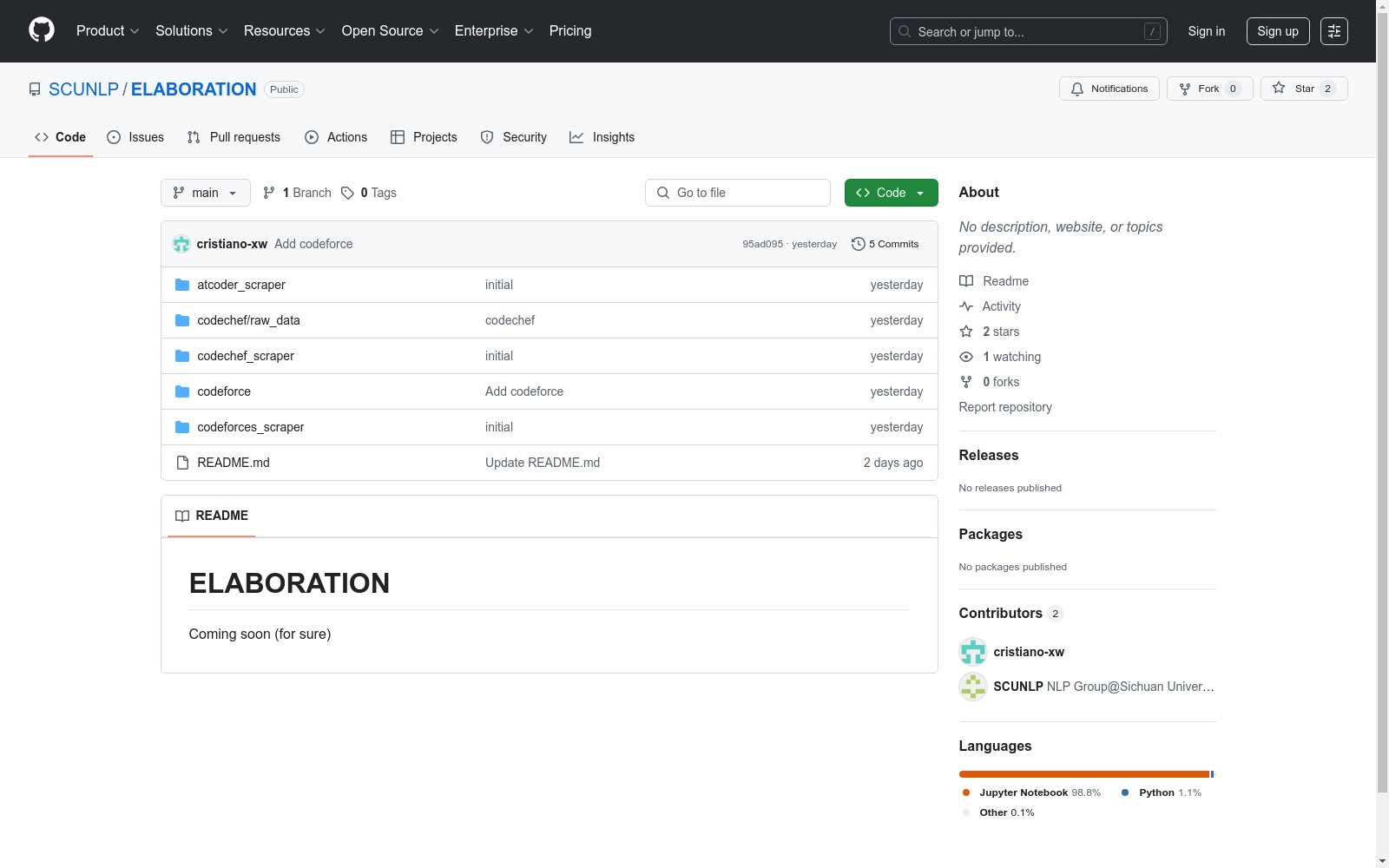Expand the Solutions menu

[x=192, y=31]
